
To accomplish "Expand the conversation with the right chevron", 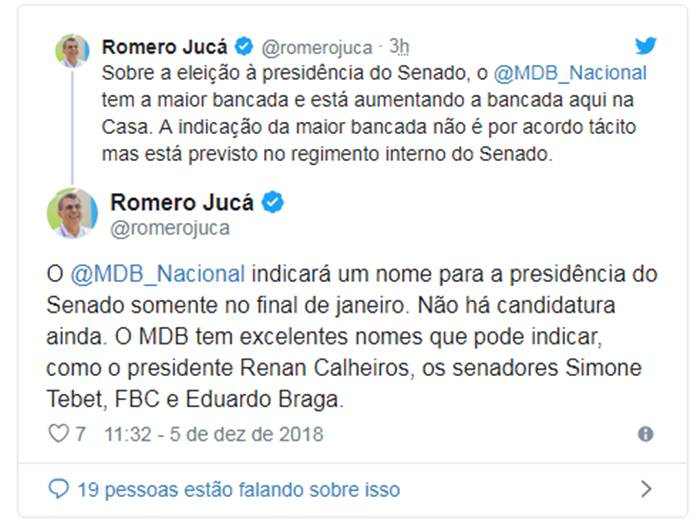I will pos(645,490).
